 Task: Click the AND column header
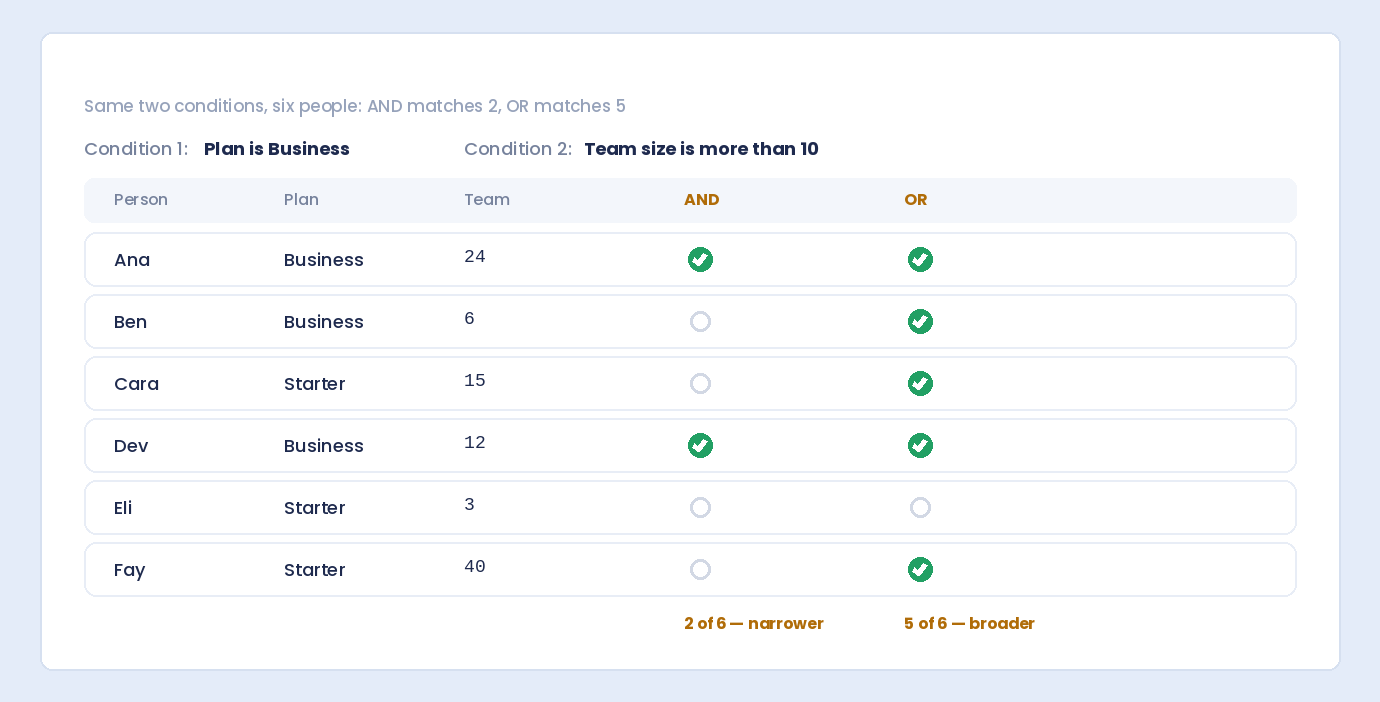(701, 200)
